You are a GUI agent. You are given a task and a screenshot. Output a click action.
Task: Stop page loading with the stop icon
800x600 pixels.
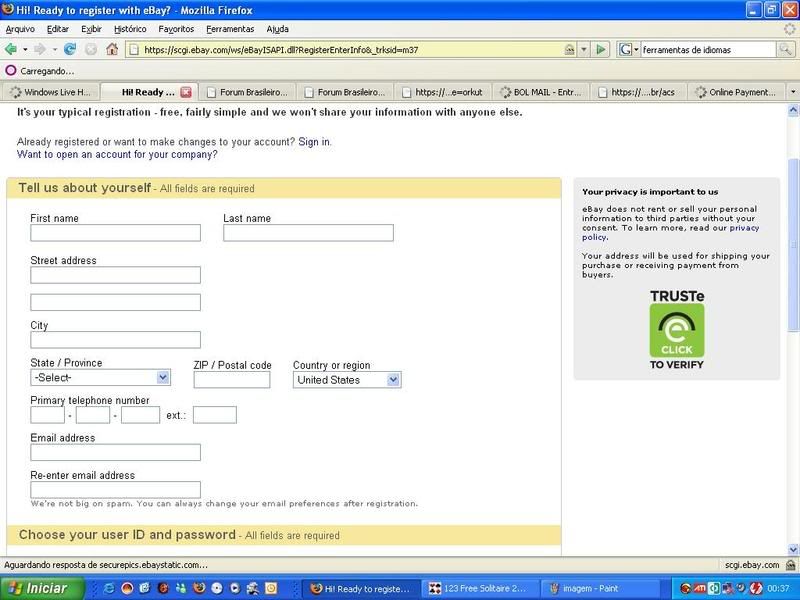click(x=91, y=49)
